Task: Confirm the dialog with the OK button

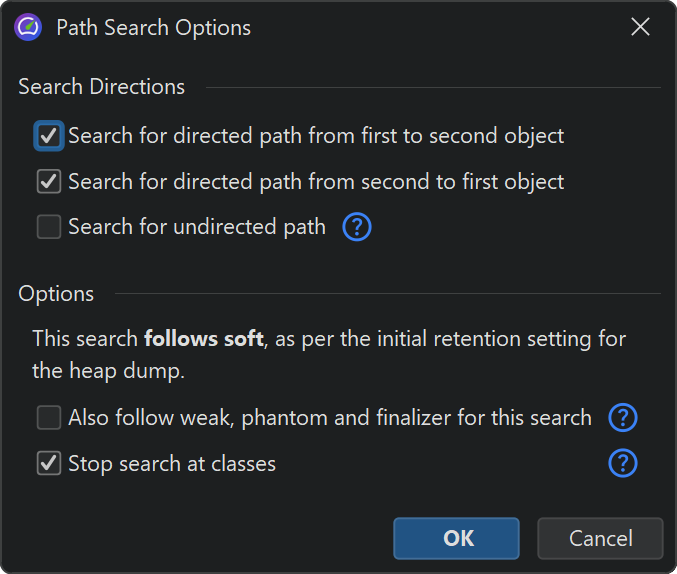Action: pyautogui.click(x=456, y=538)
